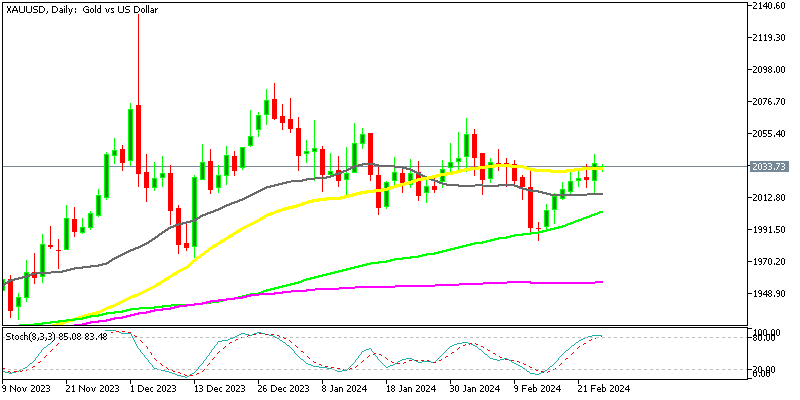
Task: Click the 9 Nov 2023 date label
Action: [30, 388]
